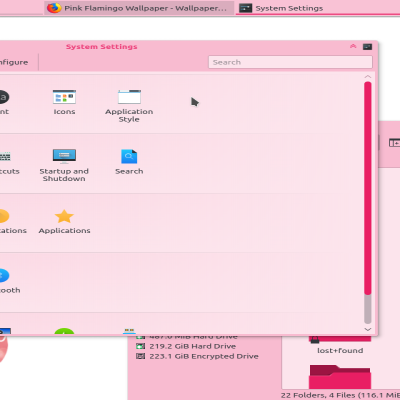Click the dark window icon in System Settings titlebar
This screenshot has height=400, width=400.
367,47
